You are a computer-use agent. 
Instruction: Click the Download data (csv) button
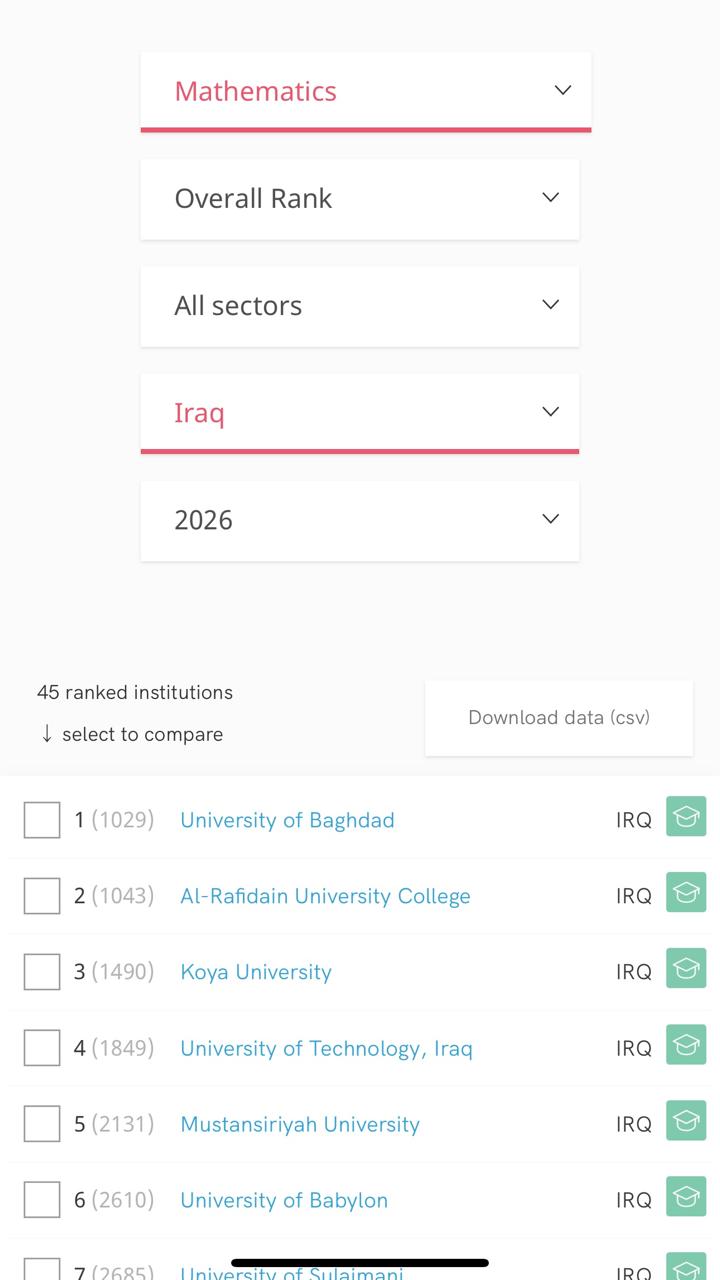pyautogui.click(x=558, y=717)
